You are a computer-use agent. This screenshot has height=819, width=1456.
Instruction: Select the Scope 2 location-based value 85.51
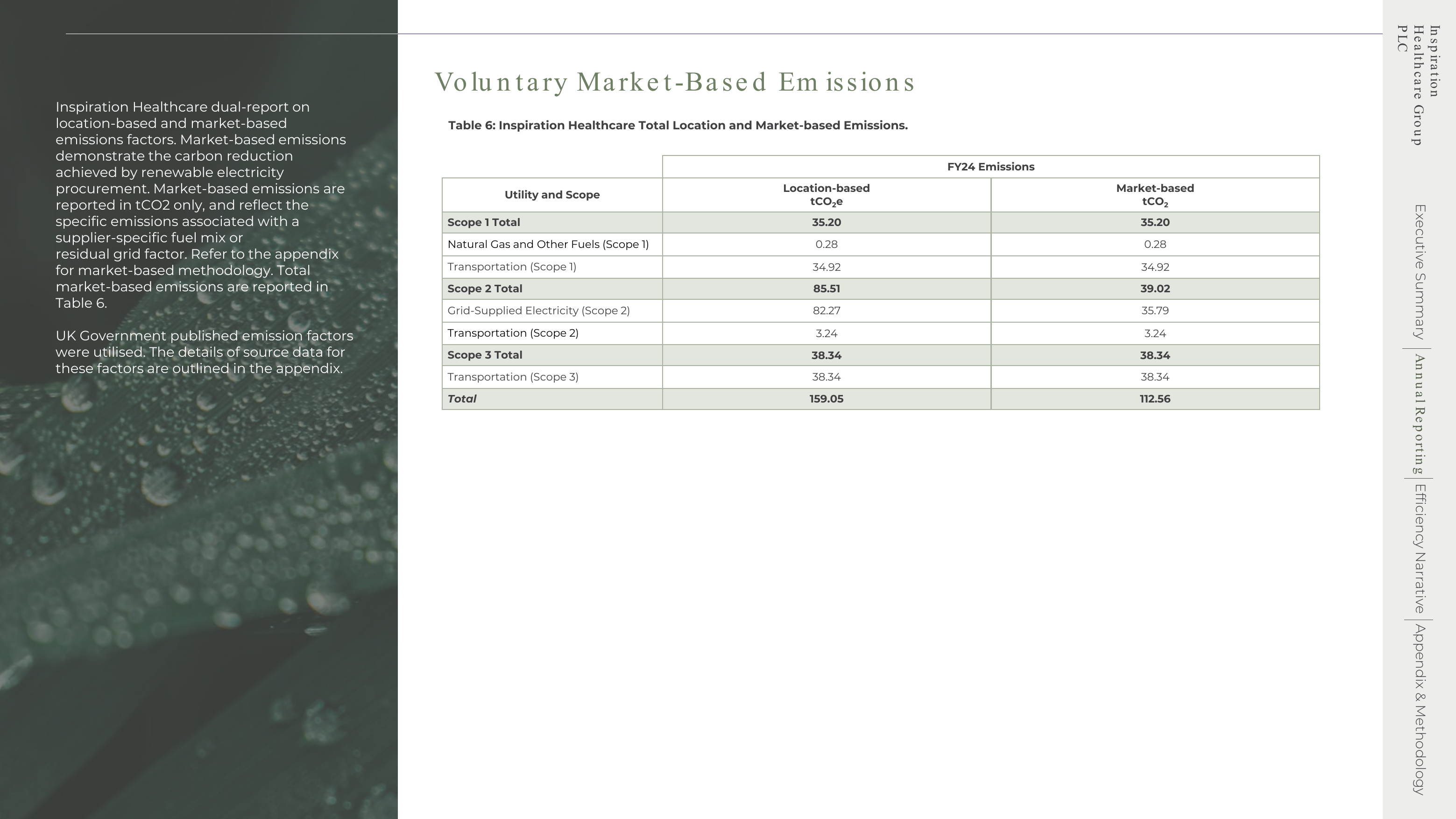tap(827, 289)
